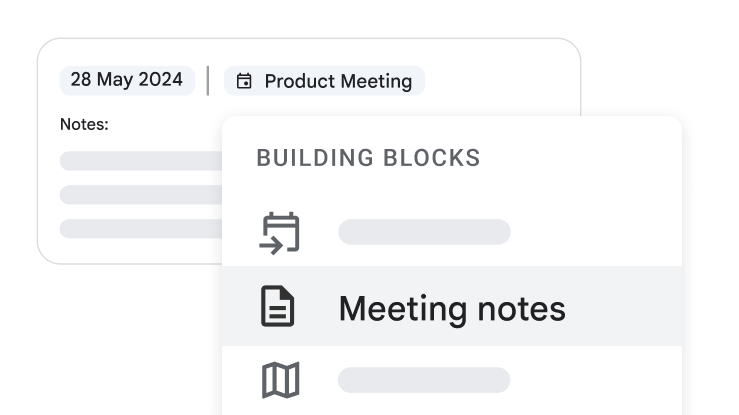Click the BUILDING BLOCKS section heading
The width and height of the screenshot is (739, 415).
point(368,158)
